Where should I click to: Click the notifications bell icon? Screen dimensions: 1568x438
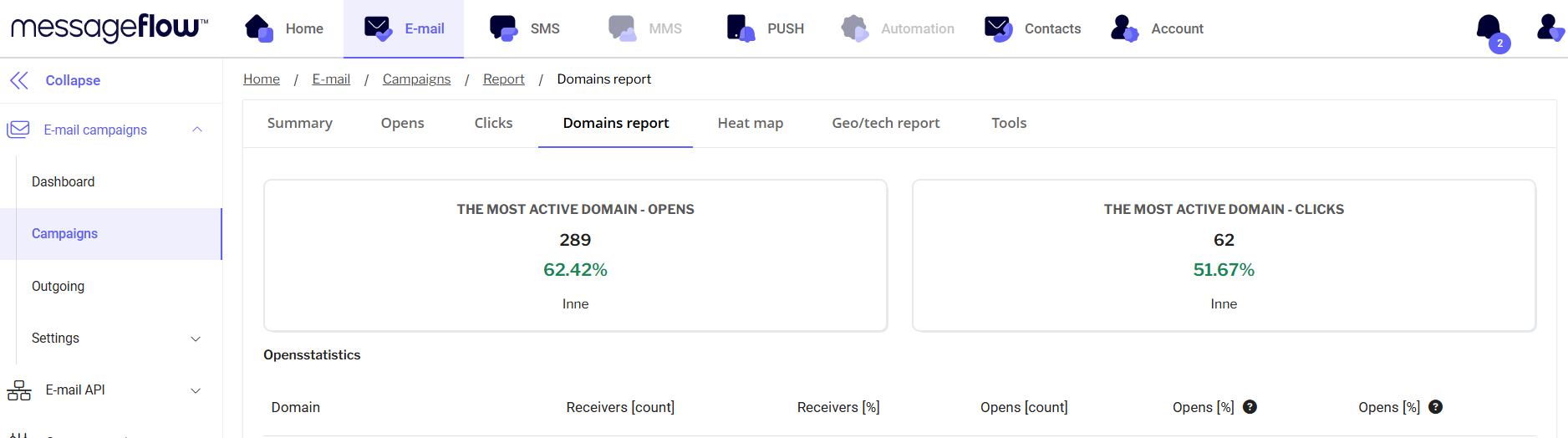pos(1489,29)
